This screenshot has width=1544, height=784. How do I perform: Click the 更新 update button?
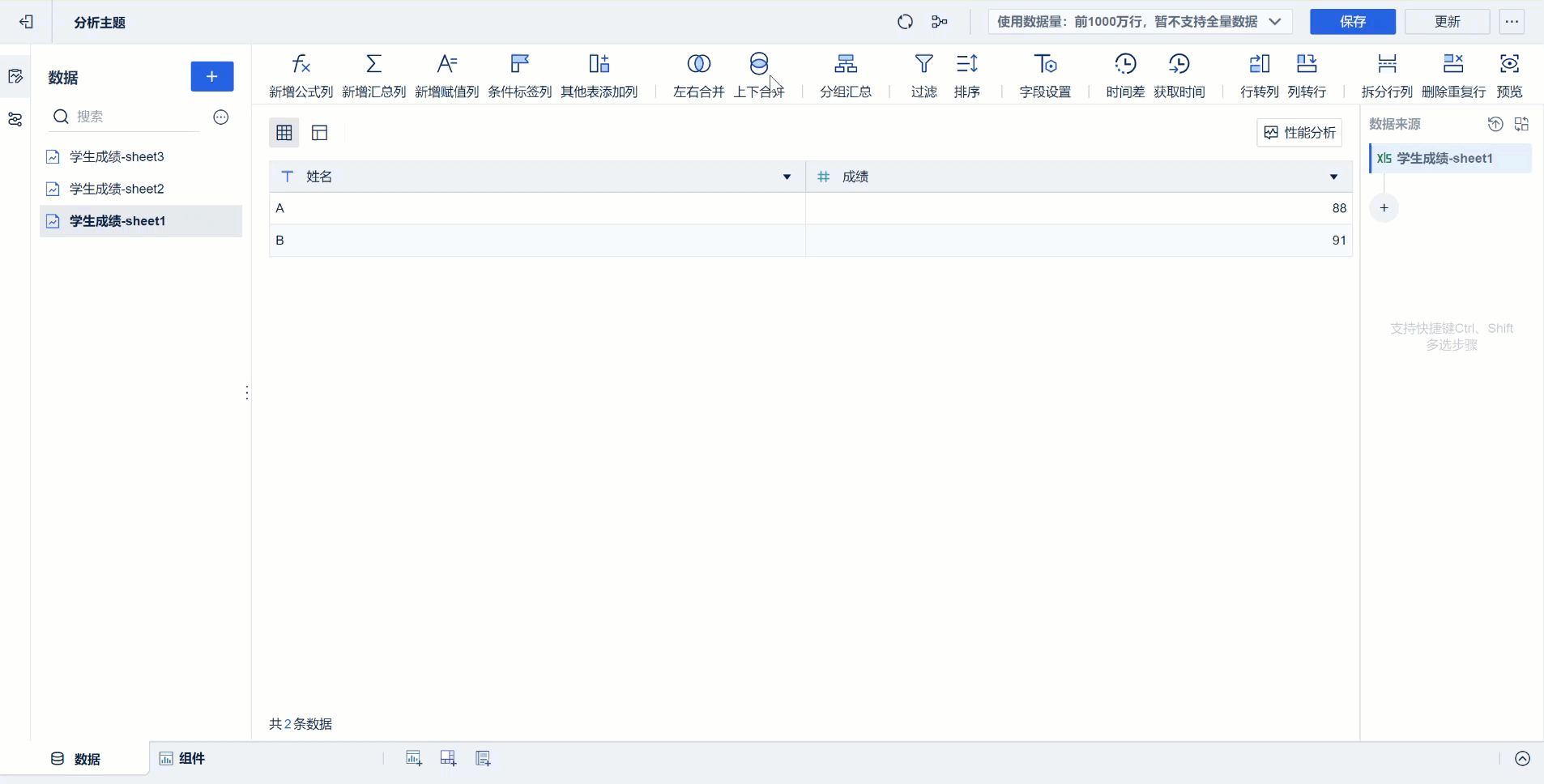pyautogui.click(x=1447, y=22)
